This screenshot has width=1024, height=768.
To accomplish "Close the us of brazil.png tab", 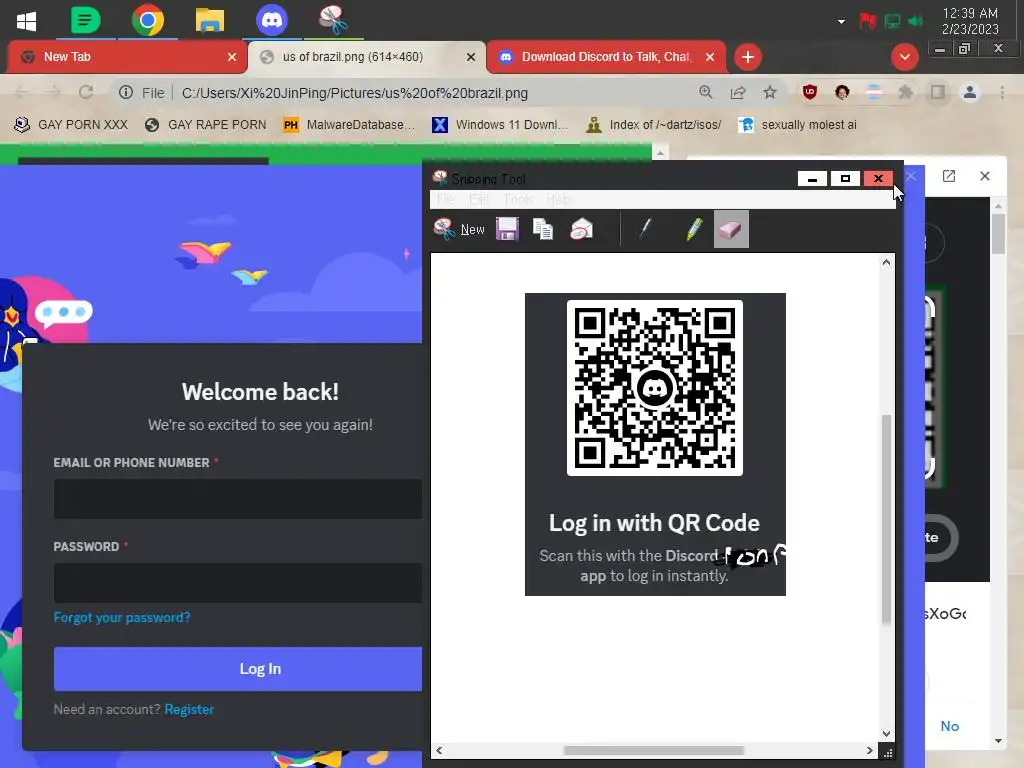I will point(471,57).
